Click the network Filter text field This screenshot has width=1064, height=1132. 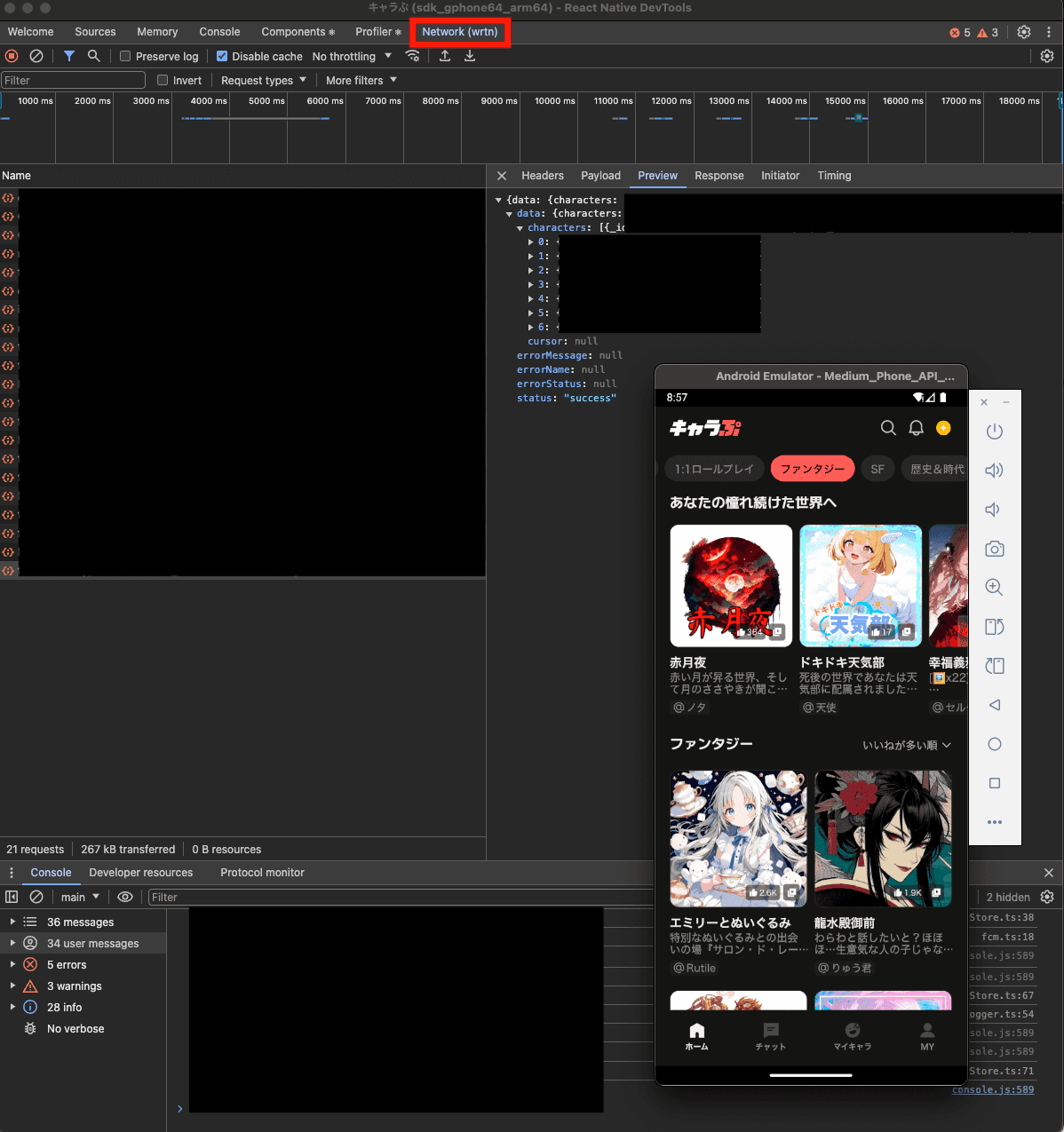pyautogui.click(x=73, y=80)
